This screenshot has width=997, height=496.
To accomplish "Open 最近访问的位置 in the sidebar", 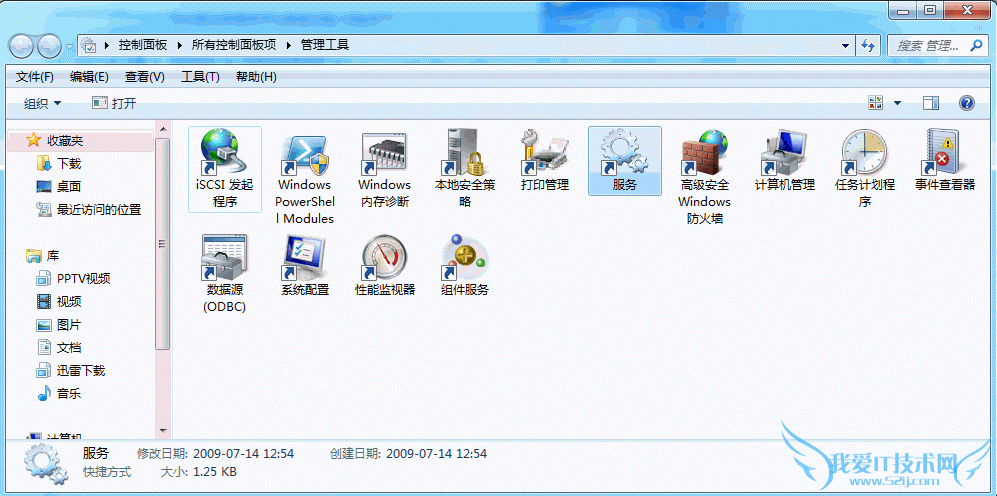I will [x=99, y=209].
